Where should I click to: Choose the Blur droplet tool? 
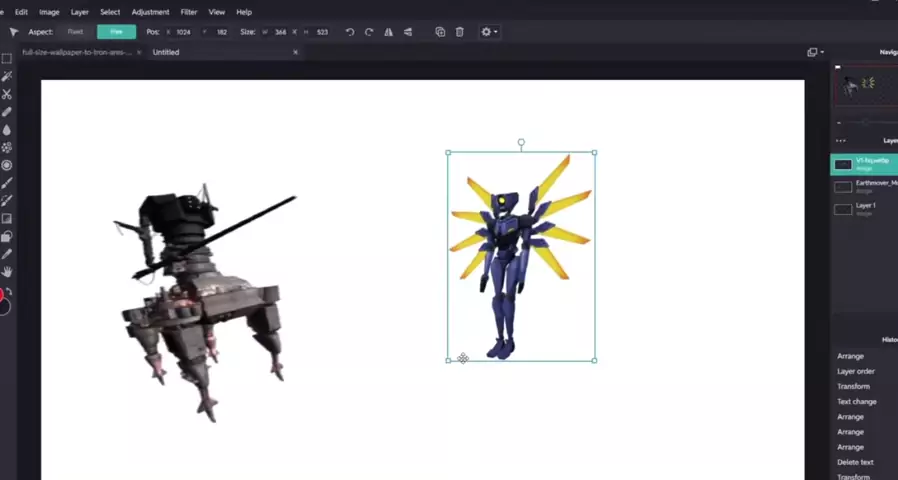point(7,130)
